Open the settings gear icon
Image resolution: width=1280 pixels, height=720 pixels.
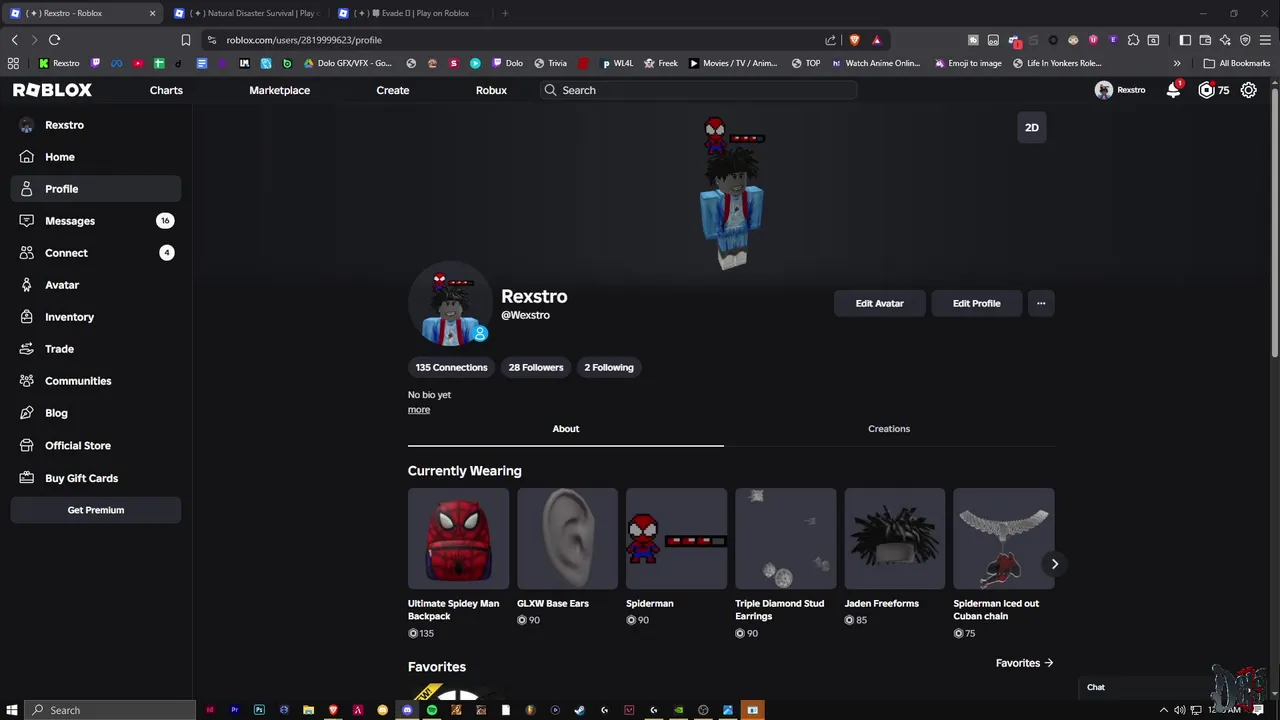(1249, 90)
